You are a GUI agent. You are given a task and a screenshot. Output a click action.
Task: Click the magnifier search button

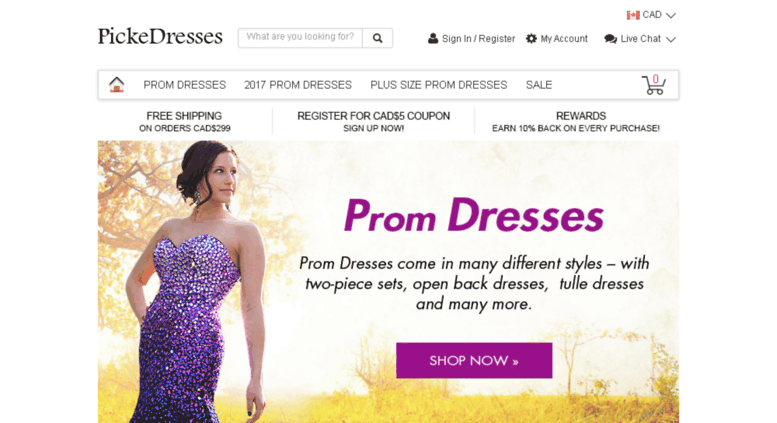point(378,38)
